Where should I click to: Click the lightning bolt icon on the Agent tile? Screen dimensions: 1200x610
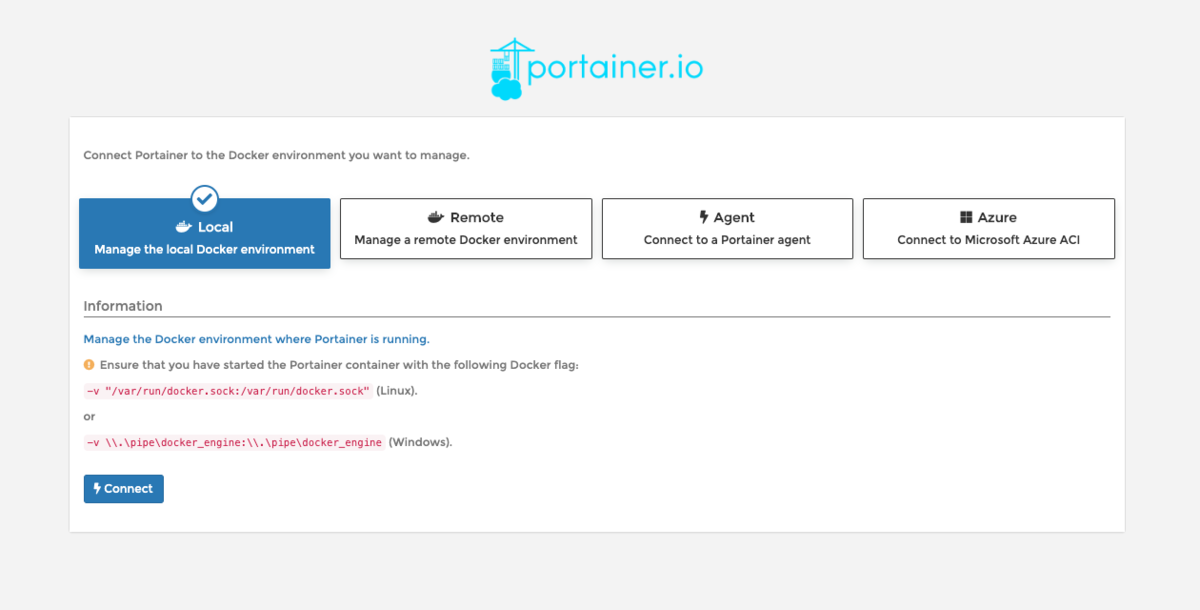click(705, 216)
